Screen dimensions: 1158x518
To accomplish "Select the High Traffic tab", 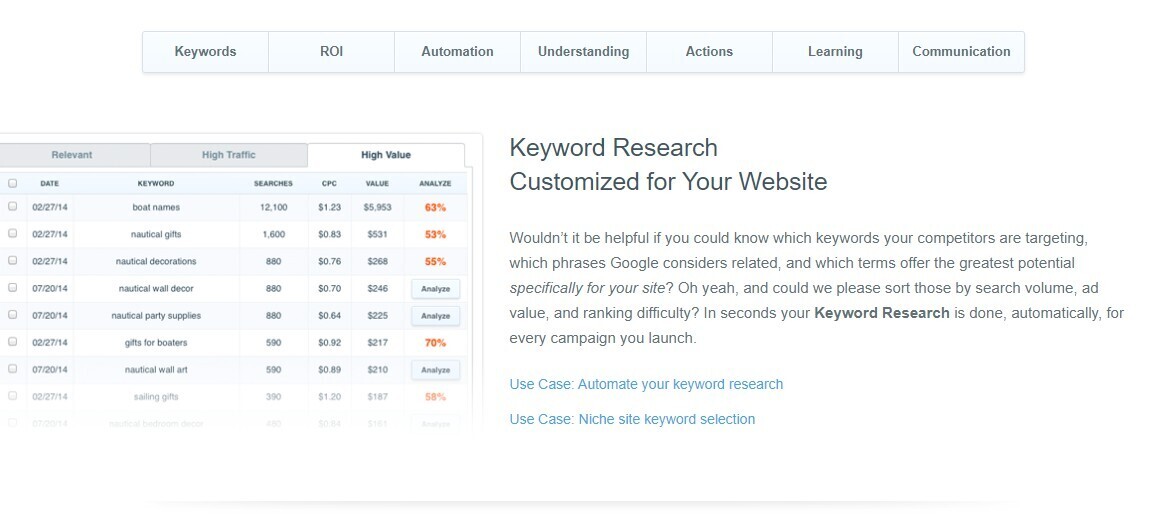I will (229, 155).
